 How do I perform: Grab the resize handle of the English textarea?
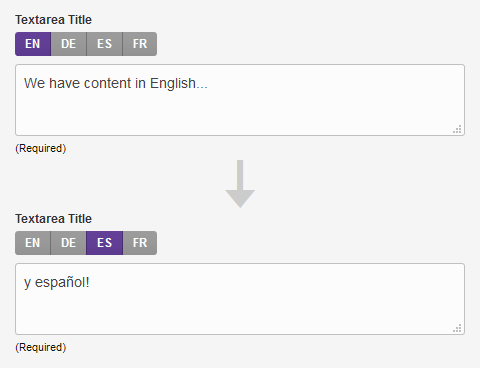(x=457, y=129)
